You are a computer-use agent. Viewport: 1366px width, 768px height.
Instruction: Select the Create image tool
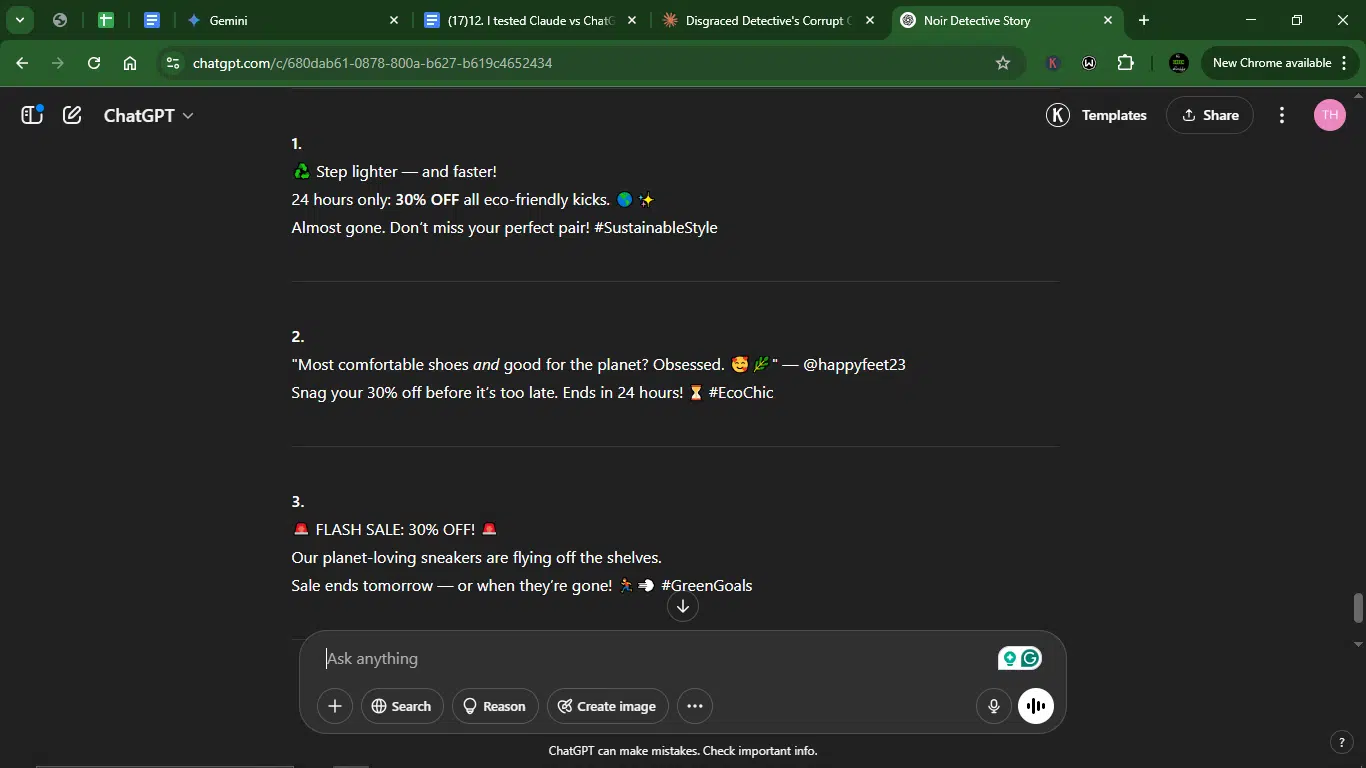point(607,706)
